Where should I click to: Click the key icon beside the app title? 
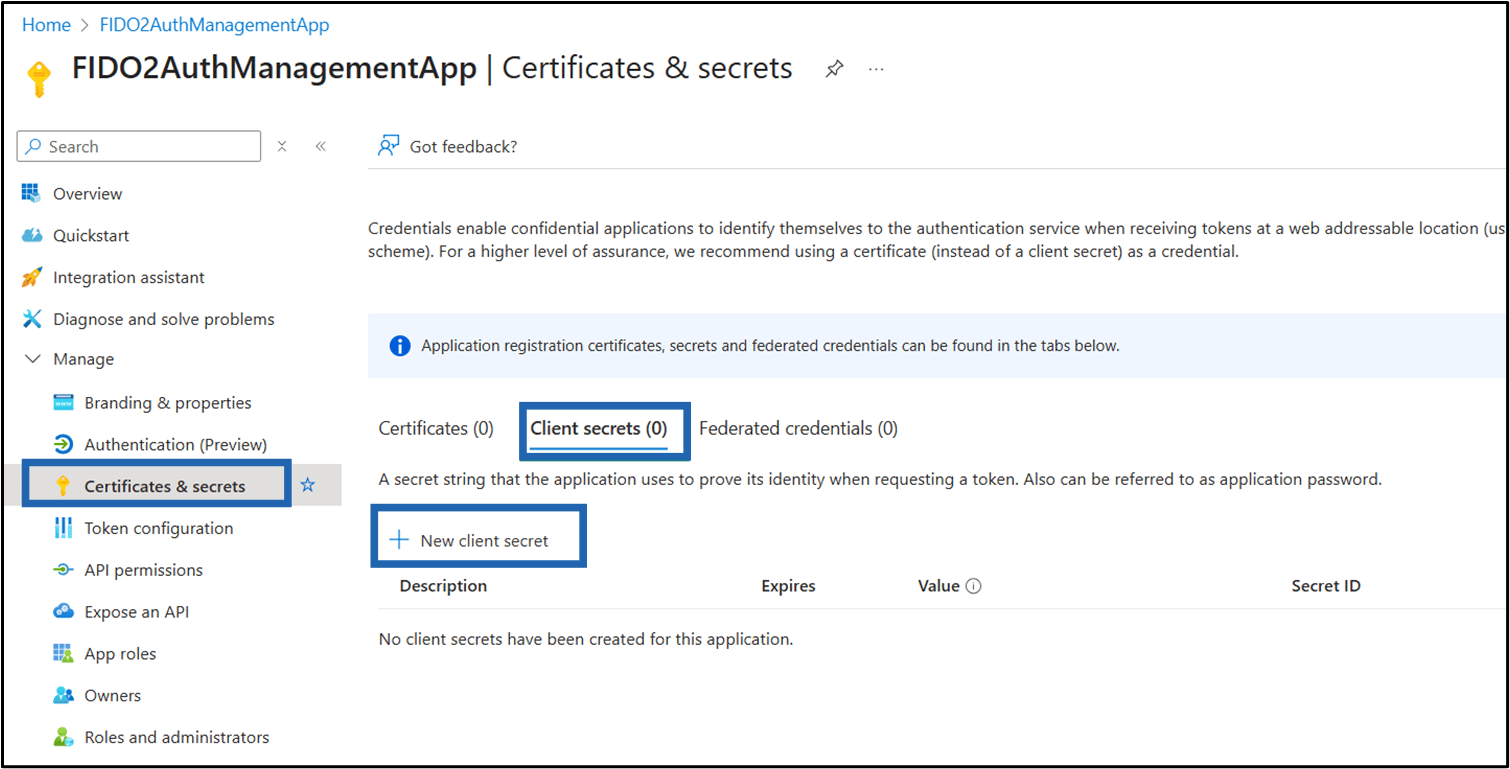coord(39,79)
